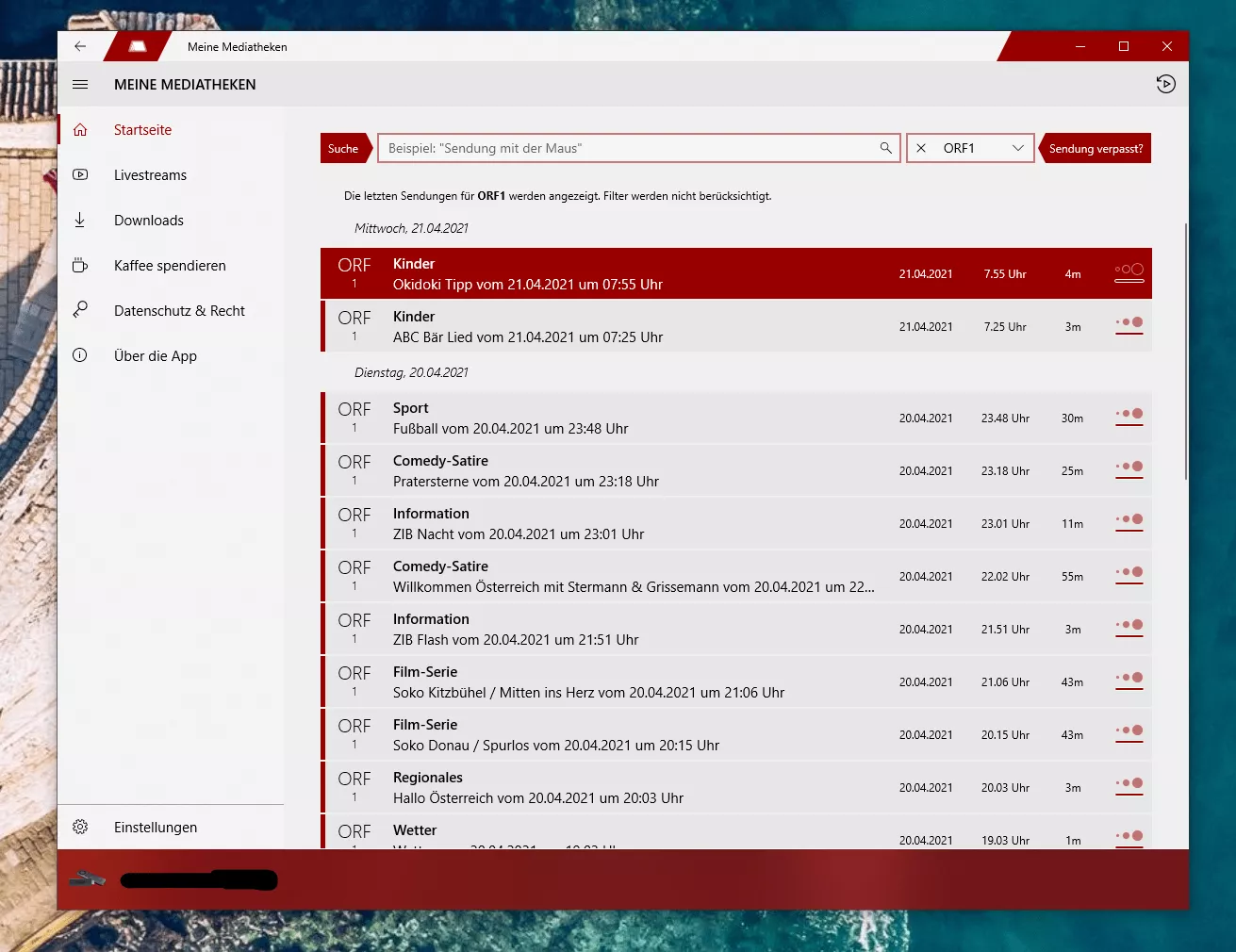1236x952 pixels.
Task: Open options dots for Hallo Österreich row
Action: pyautogui.click(x=1129, y=787)
